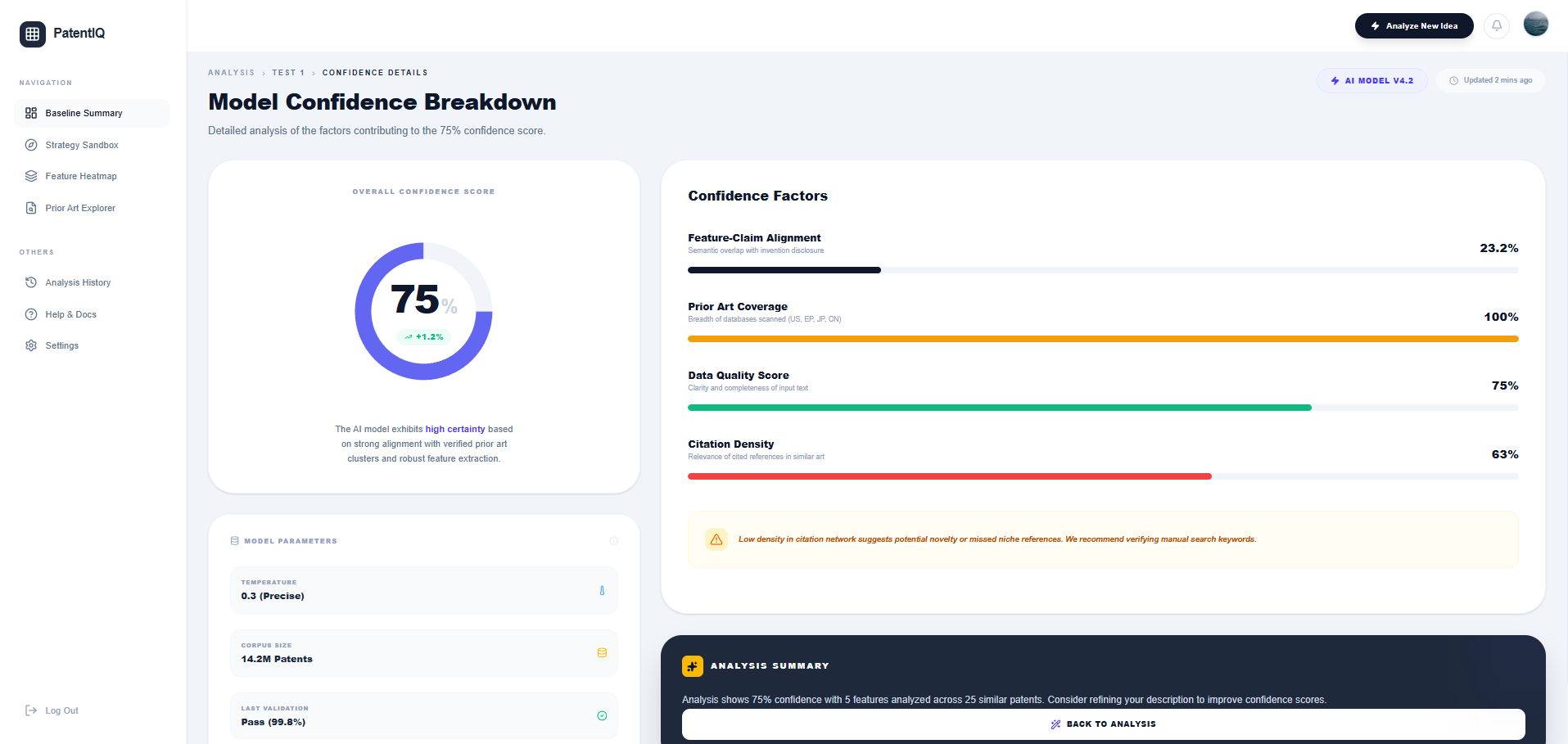The image size is (1568, 744).
Task: Click the Overall Confidence Score label
Action: pos(423,192)
